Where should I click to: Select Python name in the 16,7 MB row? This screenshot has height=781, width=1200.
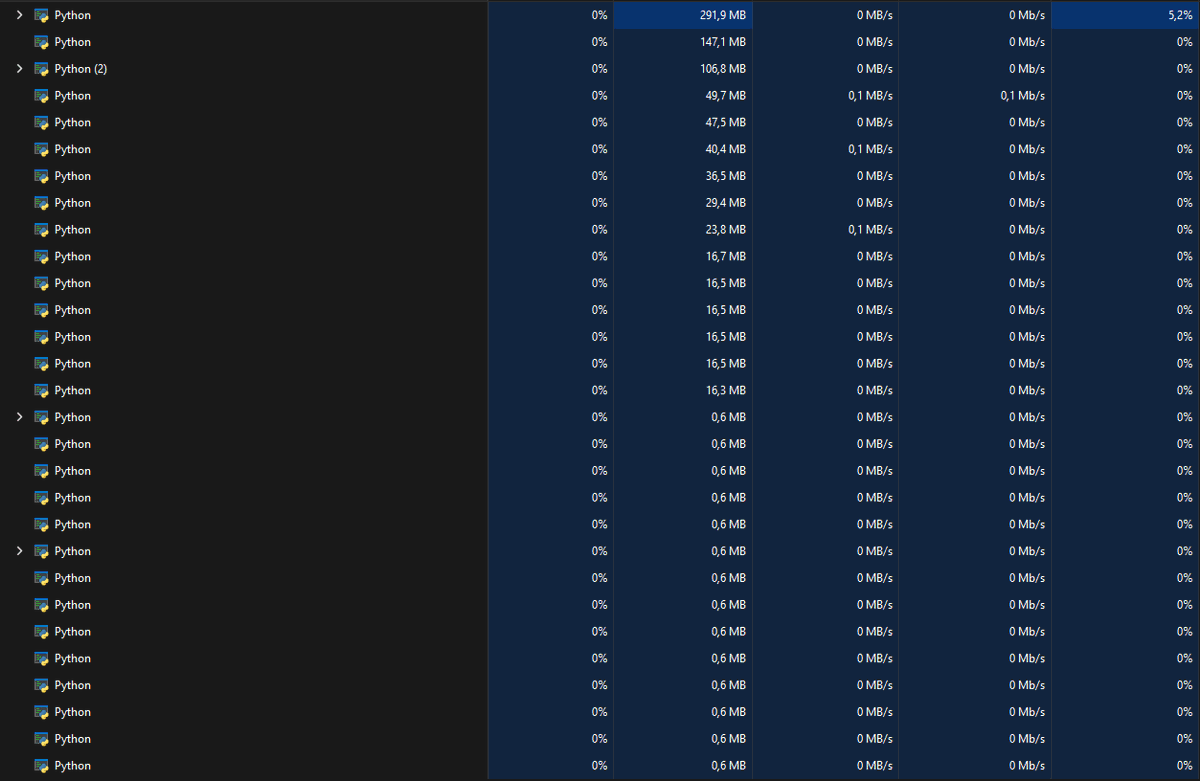click(73, 257)
